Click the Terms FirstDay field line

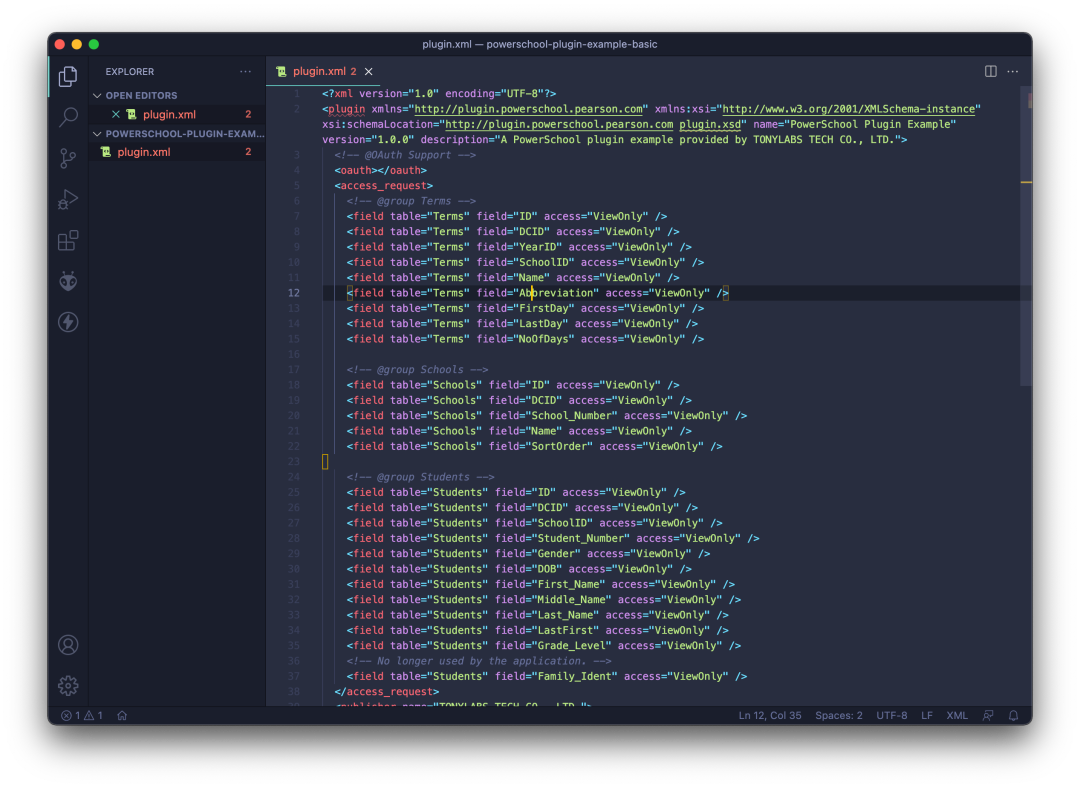click(525, 308)
